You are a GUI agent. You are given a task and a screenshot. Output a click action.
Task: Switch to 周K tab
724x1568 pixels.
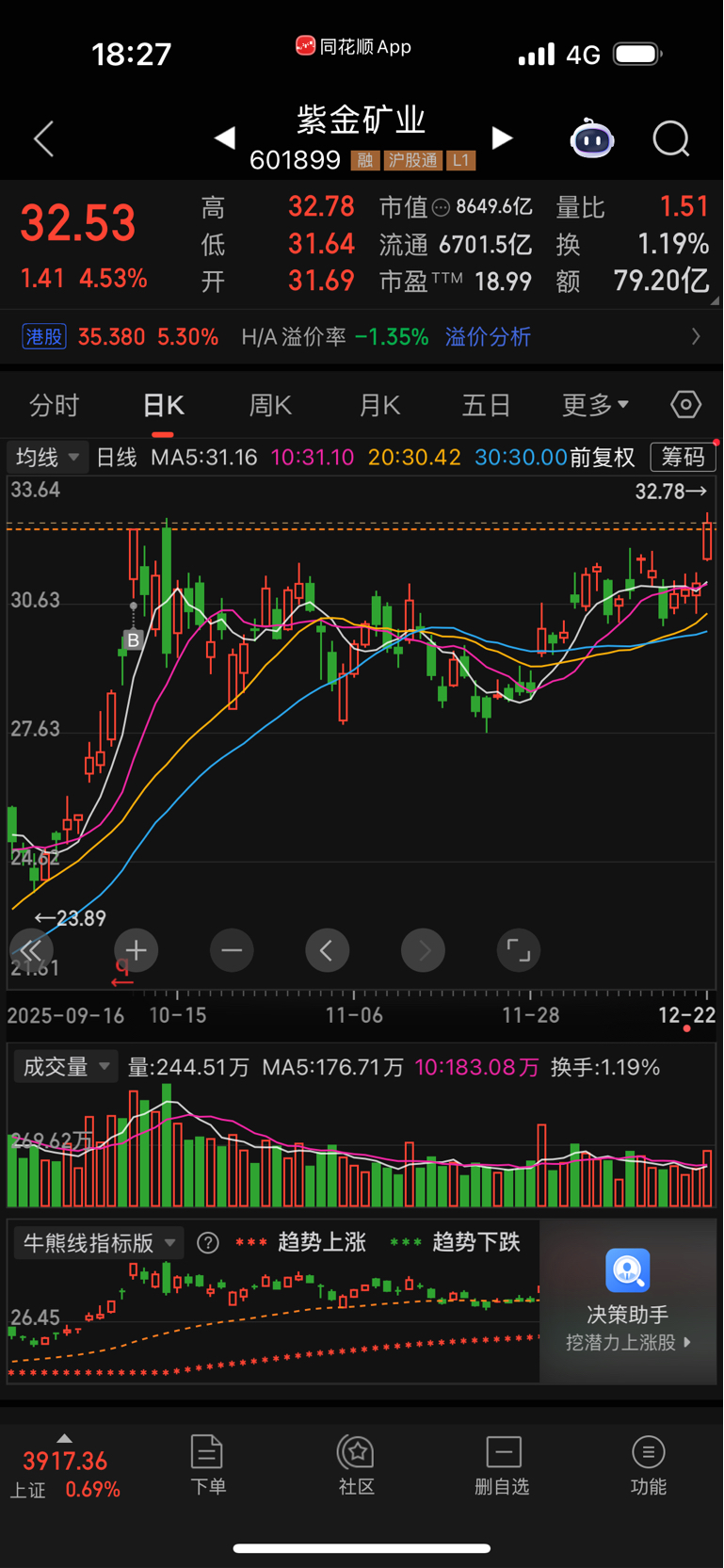pos(270,406)
